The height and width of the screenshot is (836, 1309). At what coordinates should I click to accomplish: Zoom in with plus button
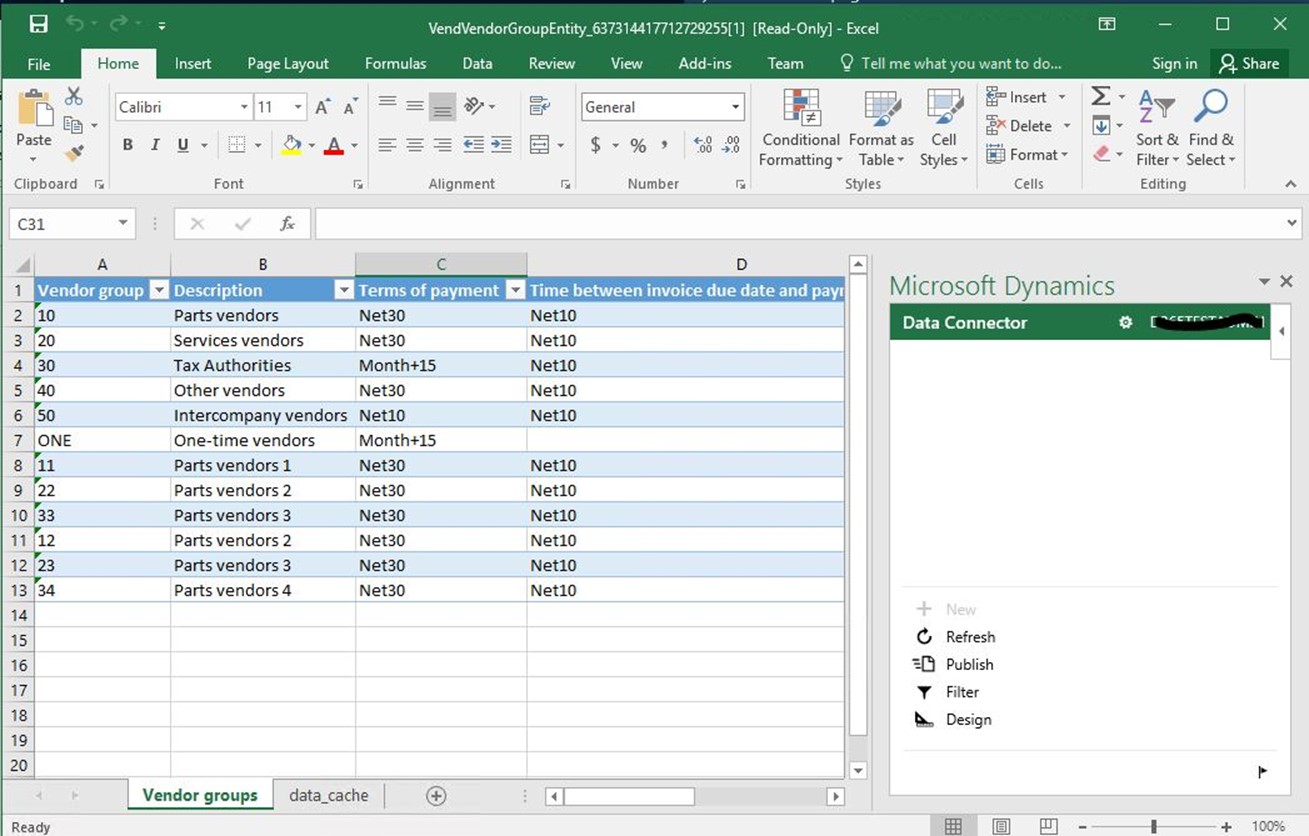[1226, 826]
